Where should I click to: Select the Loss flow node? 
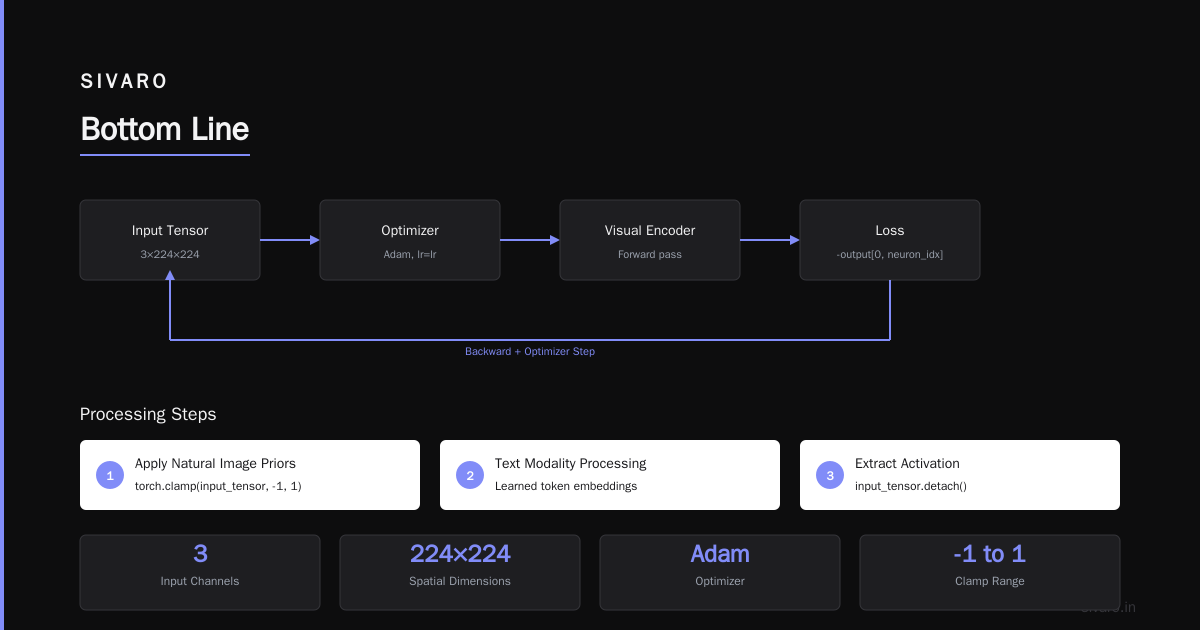890,240
